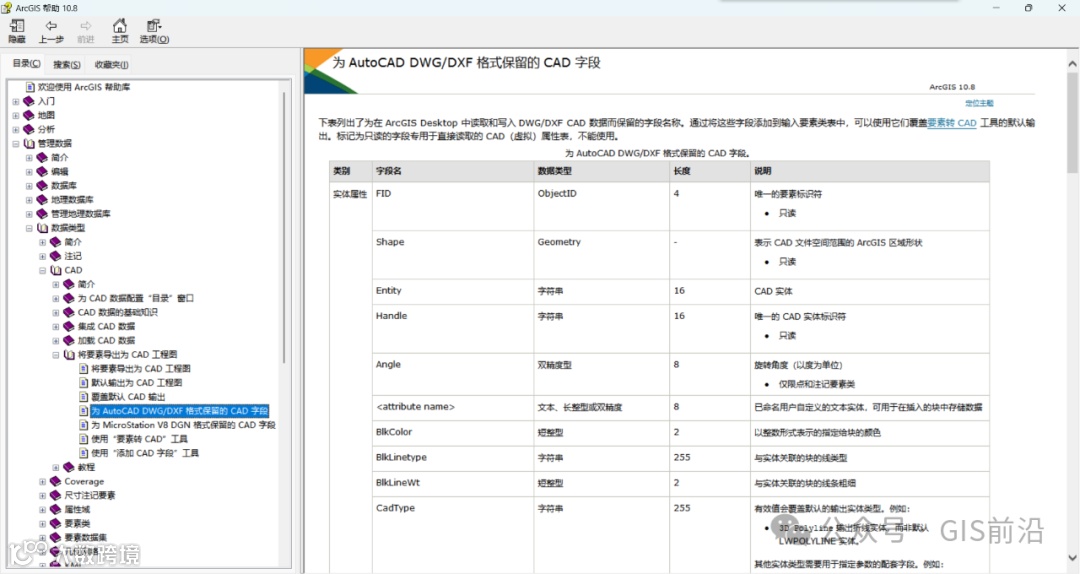The height and width of the screenshot is (574, 1080).
Task: Click the open book icon beside 管理数据
Action: pos(29,143)
